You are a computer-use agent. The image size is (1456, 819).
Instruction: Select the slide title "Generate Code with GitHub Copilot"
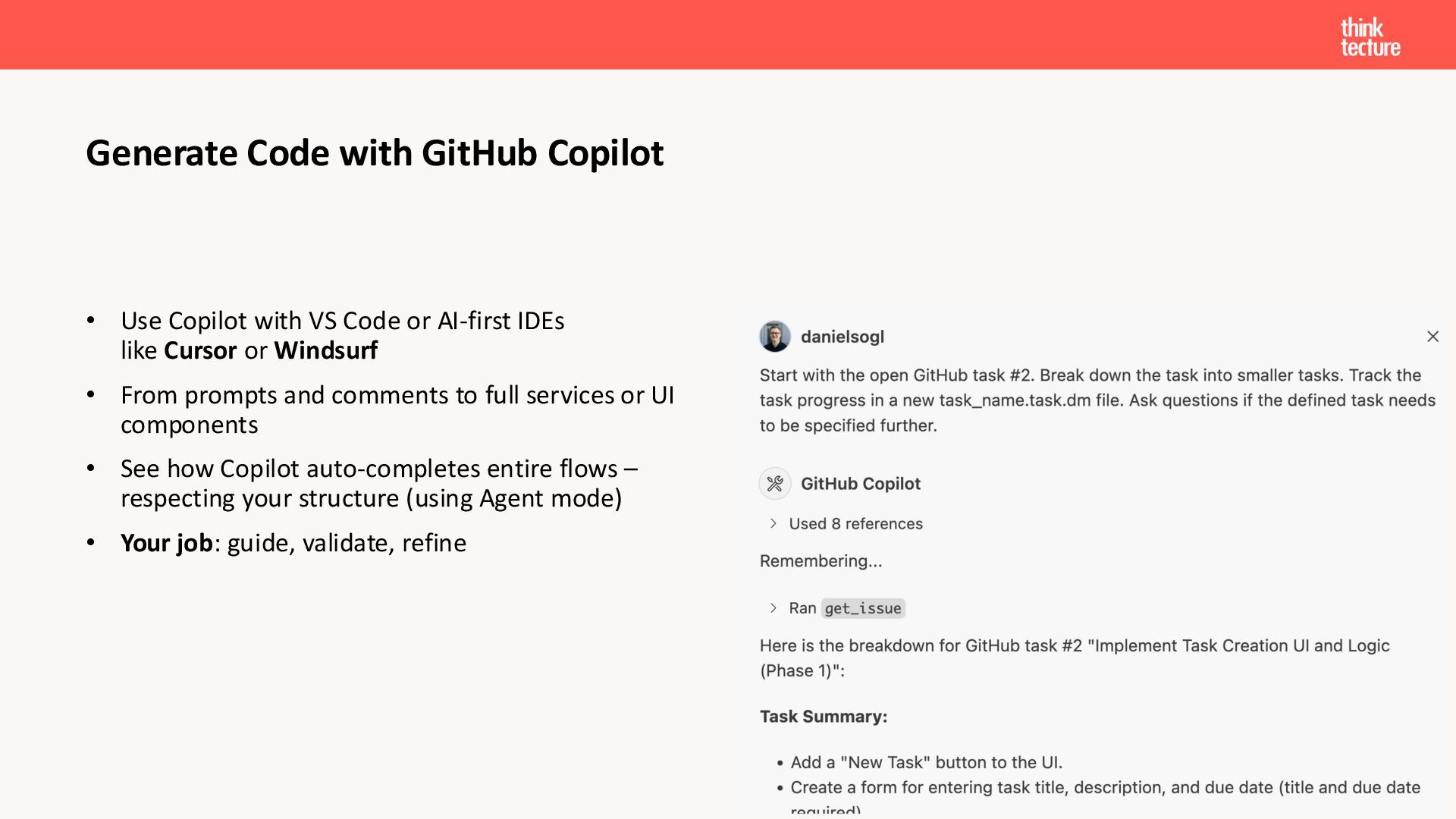pyautogui.click(x=375, y=153)
